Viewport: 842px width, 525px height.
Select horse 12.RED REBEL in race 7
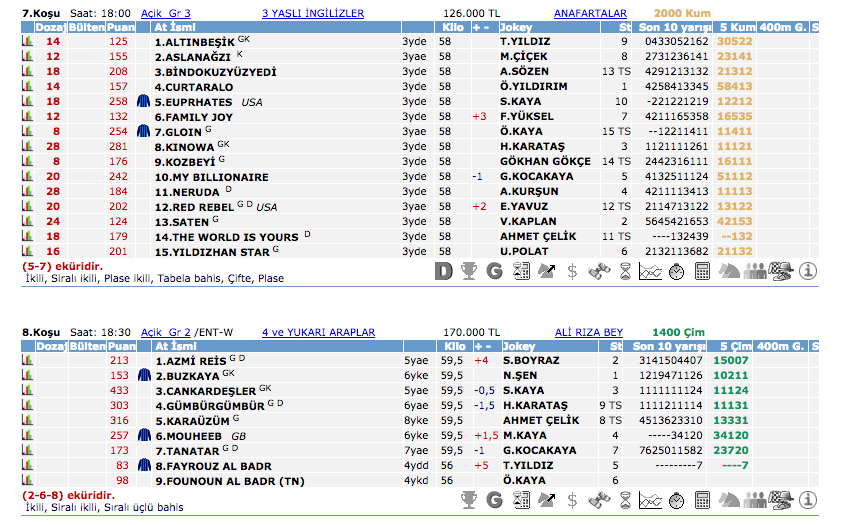pos(194,207)
